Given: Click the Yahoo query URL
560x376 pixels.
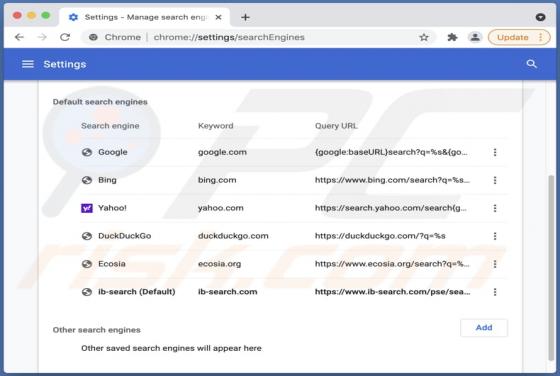Looking at the screenshot, I should (391, 208).
